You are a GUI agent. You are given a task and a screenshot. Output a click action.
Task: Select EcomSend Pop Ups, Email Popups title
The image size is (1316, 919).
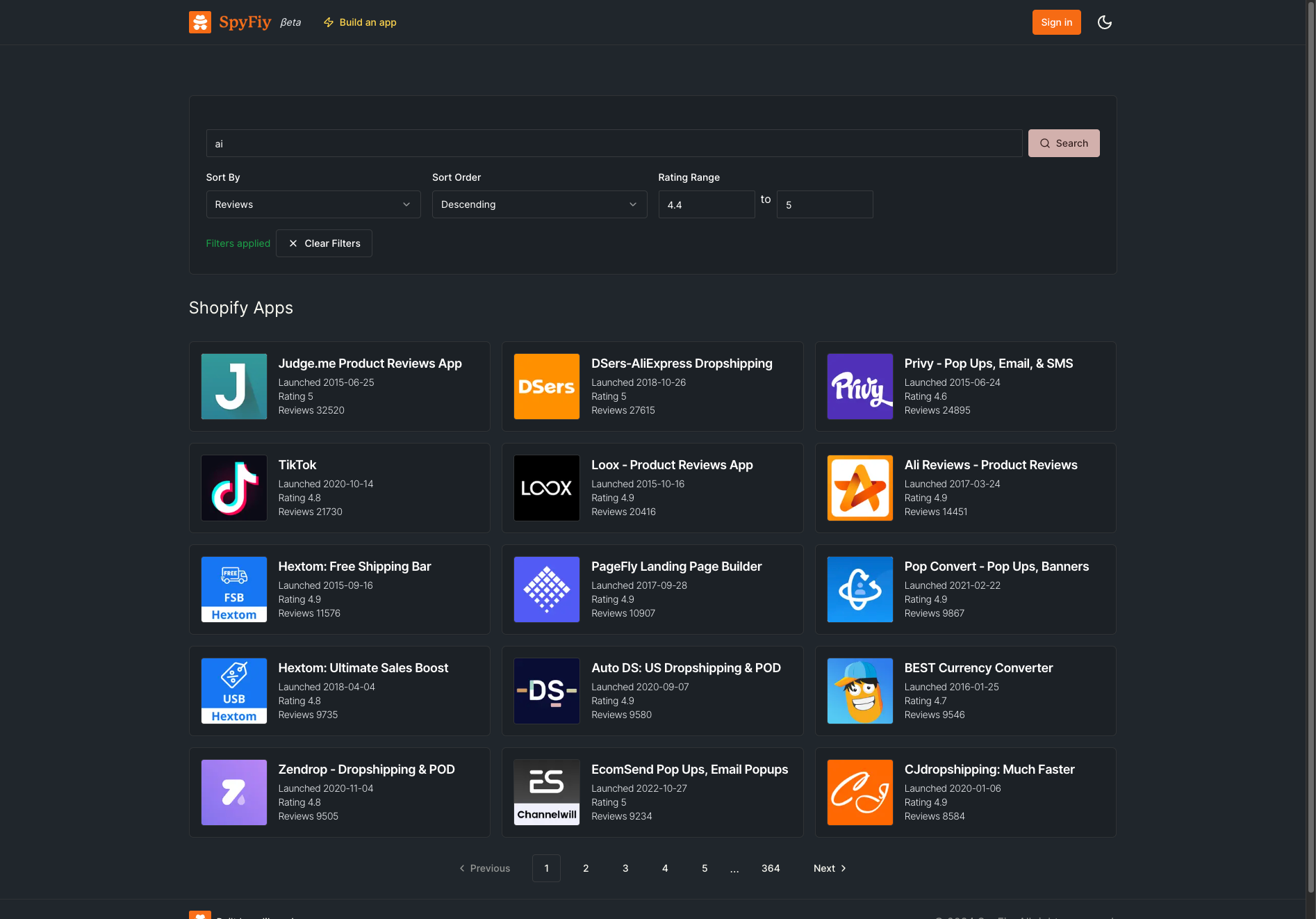tap(689, 770)
